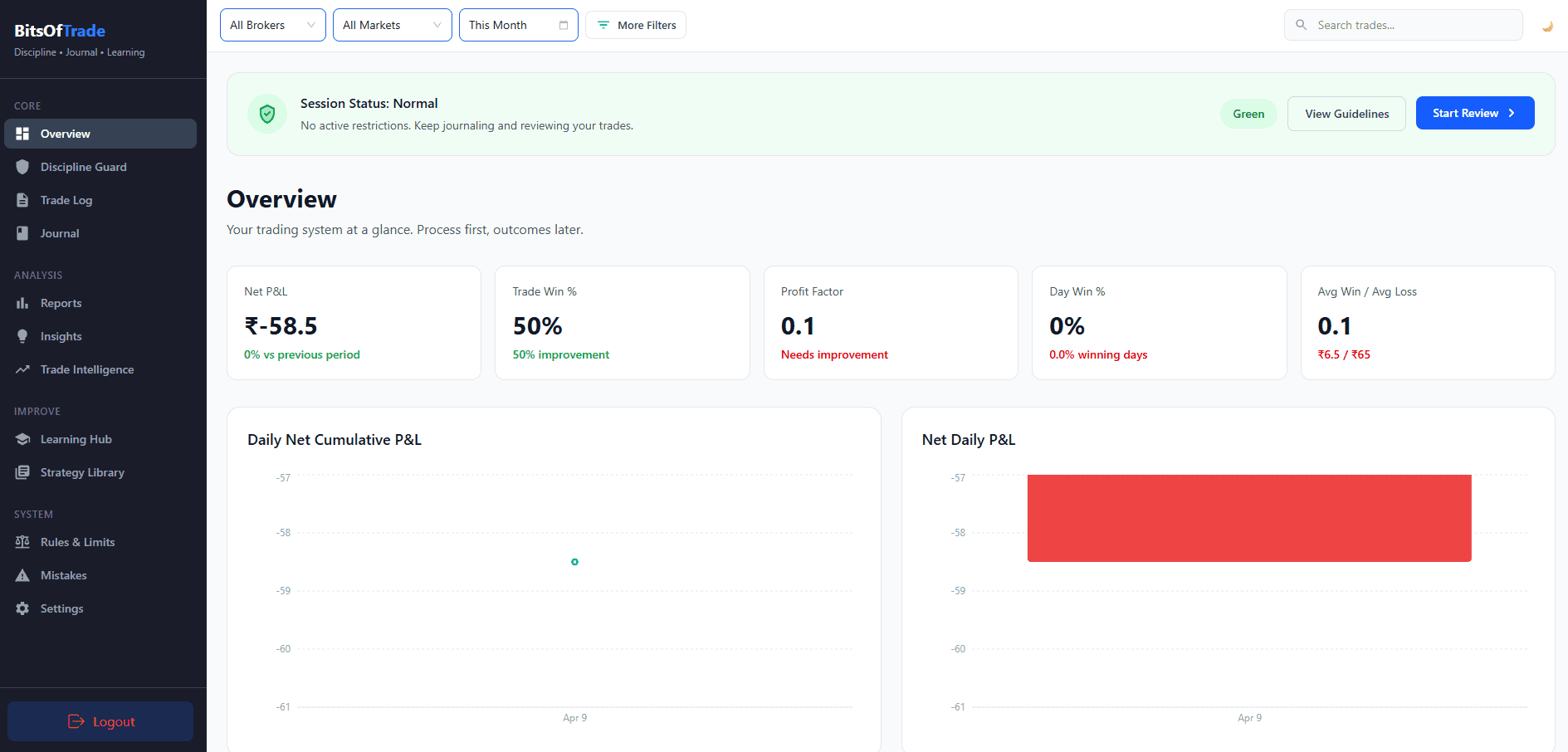Click the Settings gear icon

(22, 608)
